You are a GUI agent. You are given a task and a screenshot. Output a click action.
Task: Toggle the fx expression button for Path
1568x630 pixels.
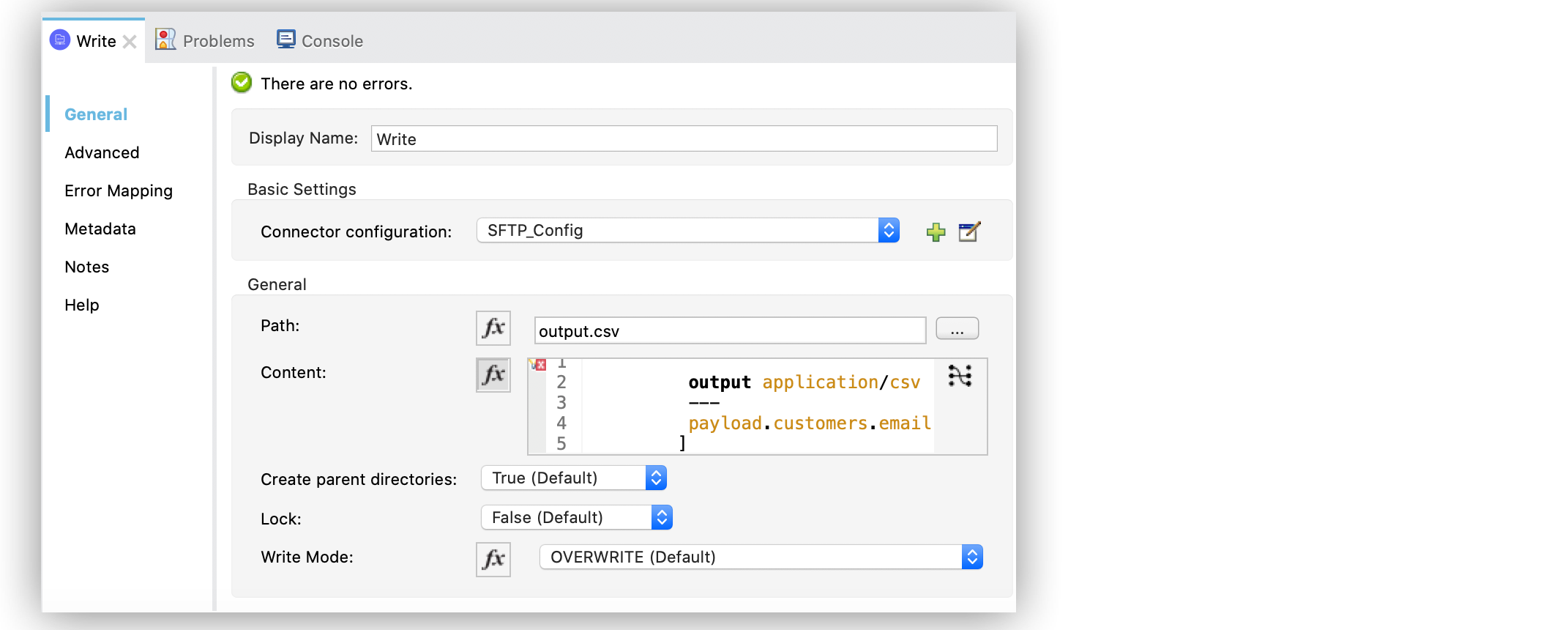(x=493, y=328)
